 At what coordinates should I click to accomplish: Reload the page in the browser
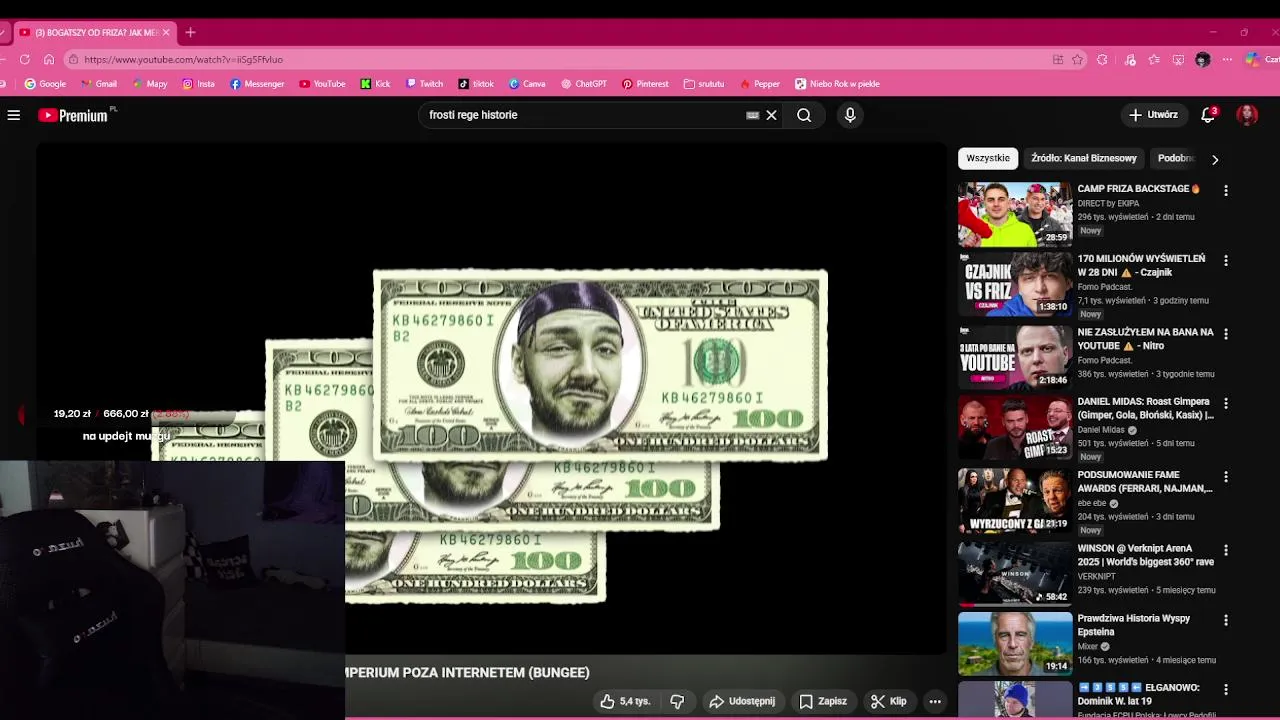point(25,59)
